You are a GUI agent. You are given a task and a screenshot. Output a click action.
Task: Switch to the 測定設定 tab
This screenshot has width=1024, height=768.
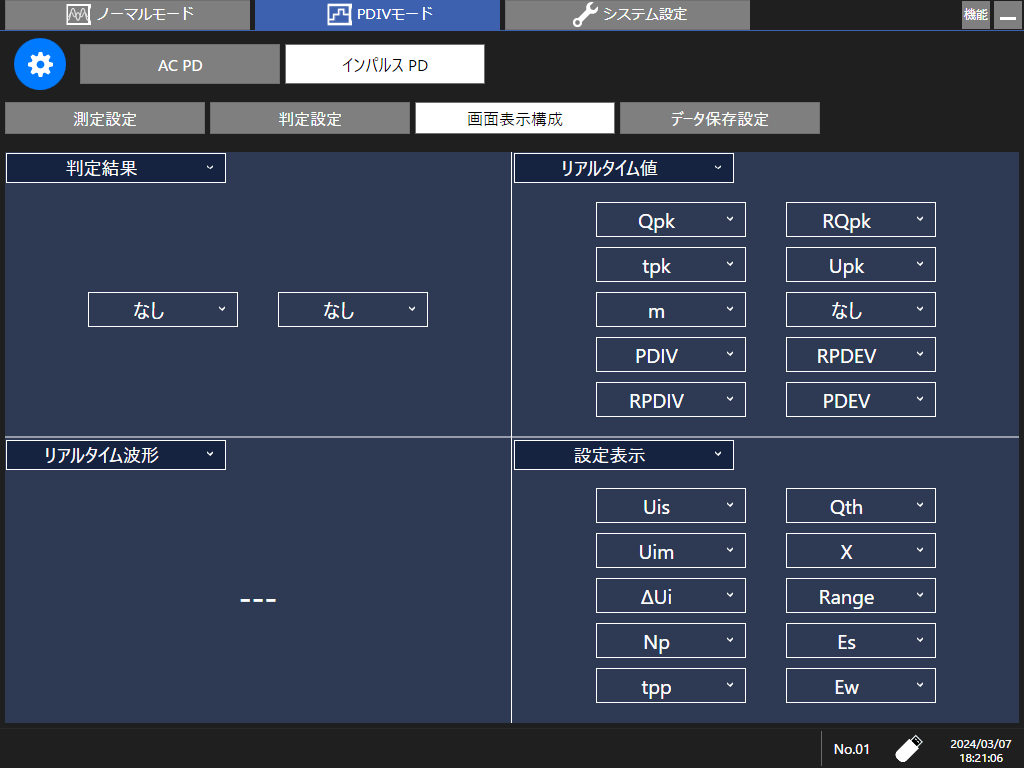tap(105, 117)
